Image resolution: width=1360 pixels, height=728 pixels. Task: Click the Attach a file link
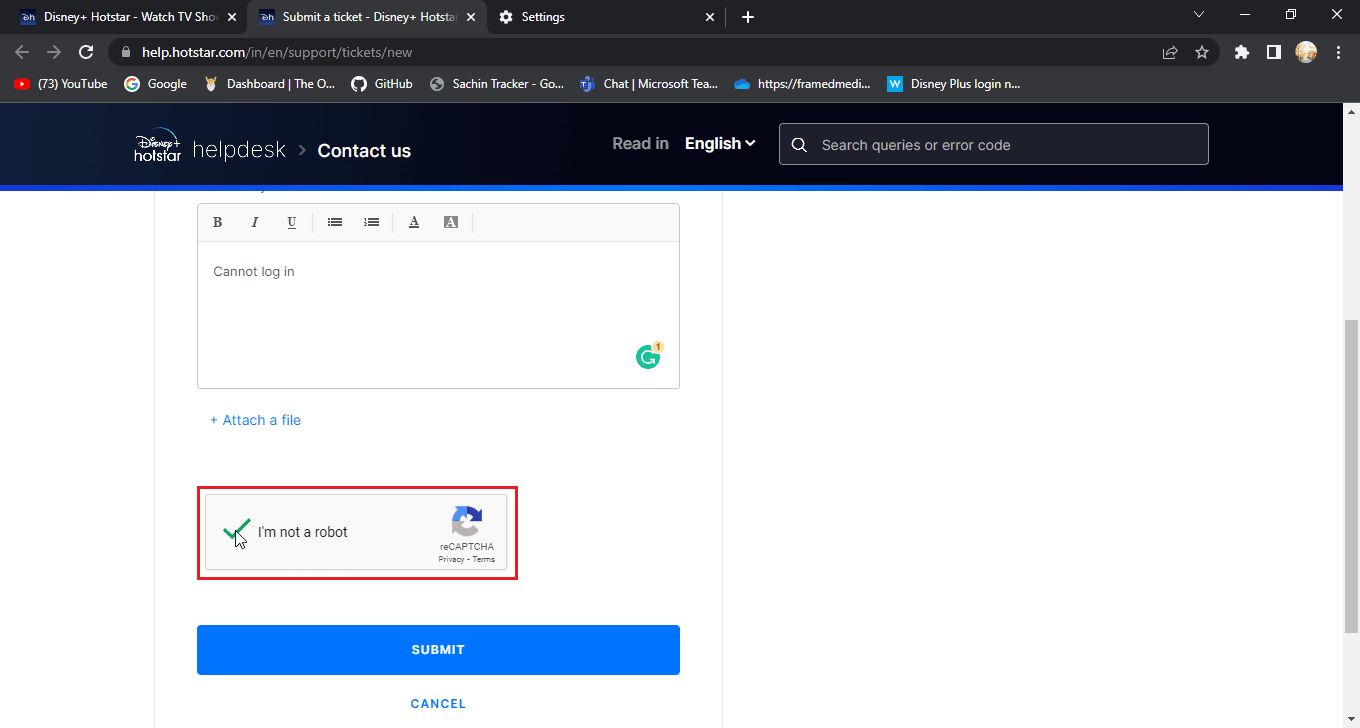coord(255,420)
